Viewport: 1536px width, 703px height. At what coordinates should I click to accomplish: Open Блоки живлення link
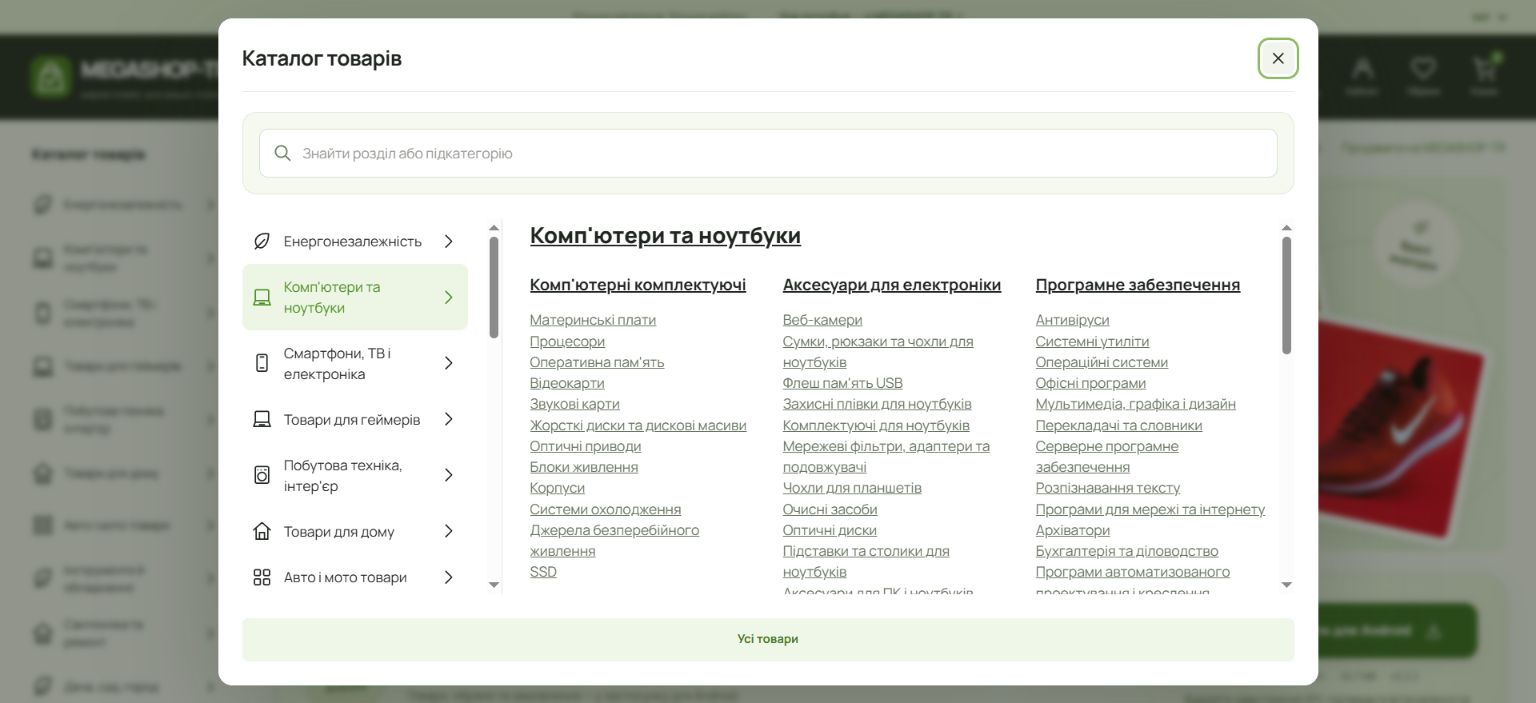(x=584, y=467)
